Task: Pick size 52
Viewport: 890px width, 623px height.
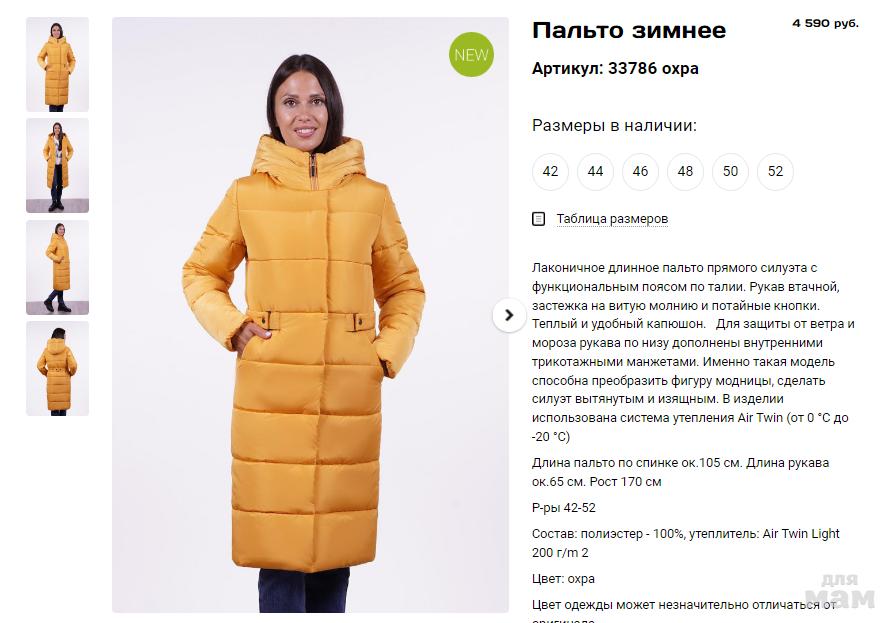Action: [775, 171]
